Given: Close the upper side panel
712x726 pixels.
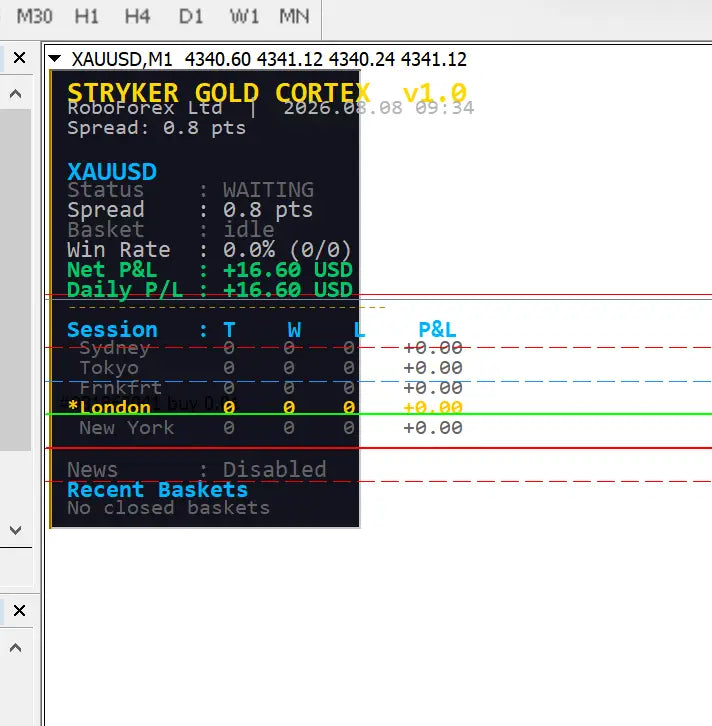Looking at the screenshot, I should (19, 58).
